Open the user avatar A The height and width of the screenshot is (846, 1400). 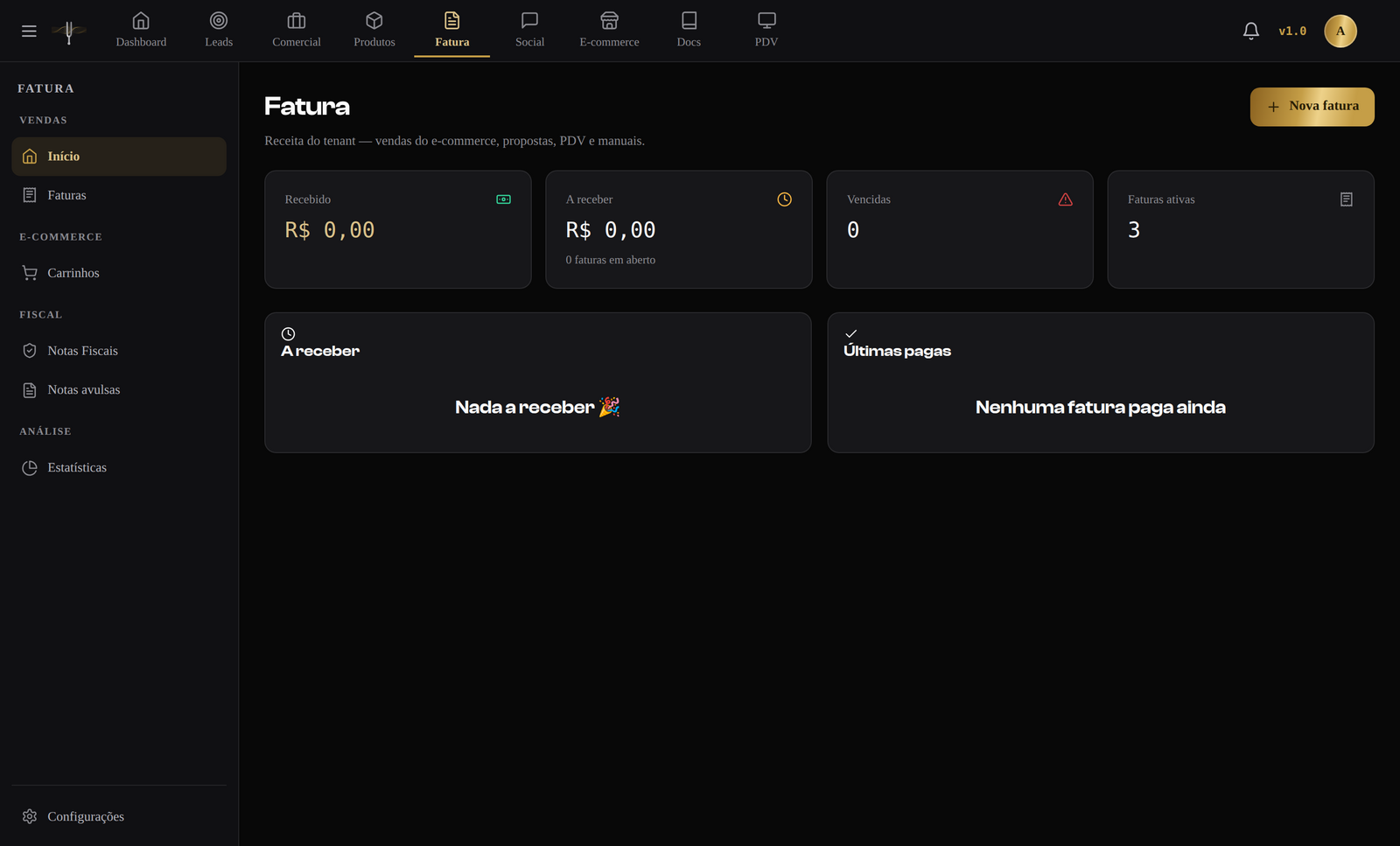pyautogui.click(x=1340, y=31)
